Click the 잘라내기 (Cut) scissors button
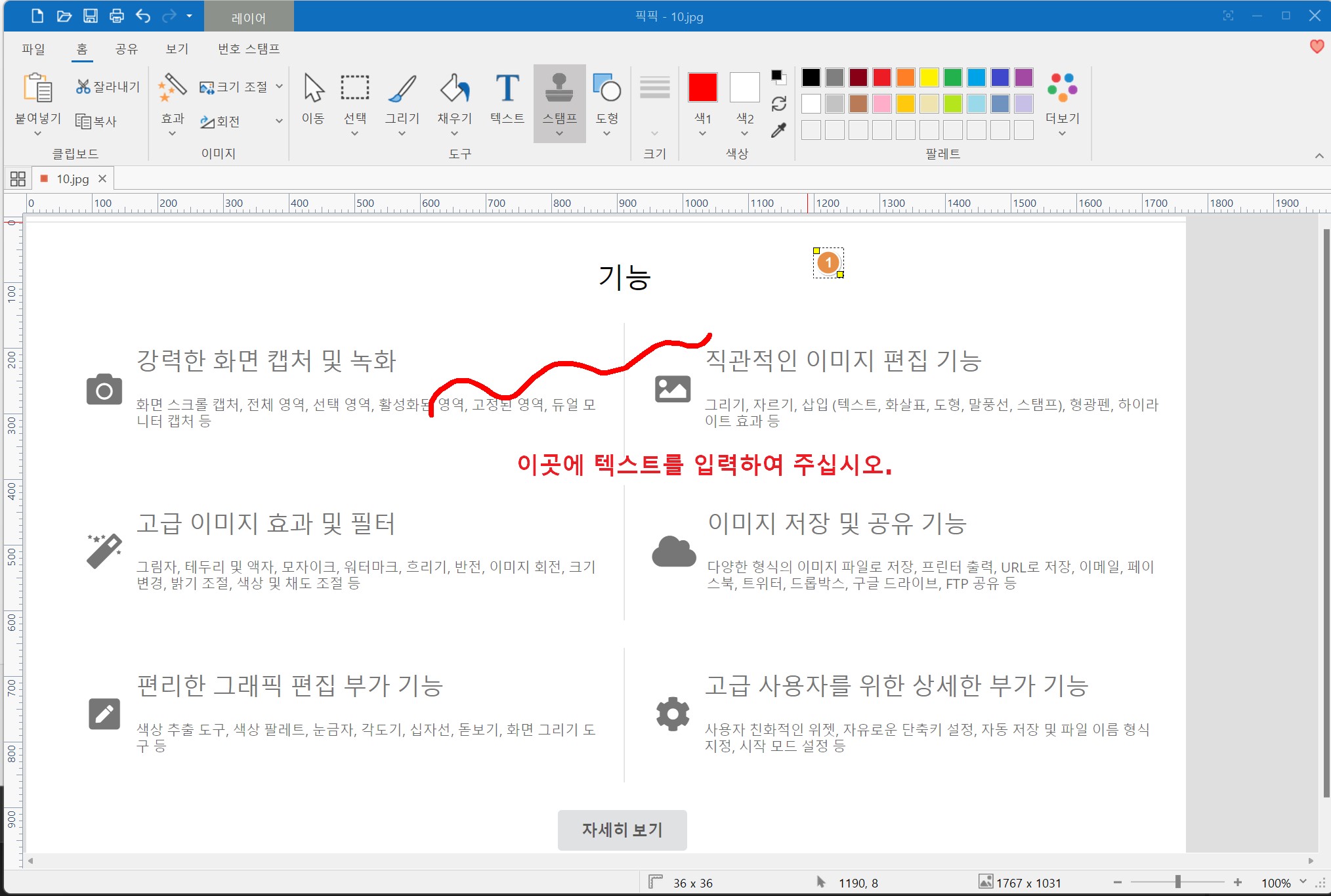This screenshot has height=896, width=1331. click(108, 87)
